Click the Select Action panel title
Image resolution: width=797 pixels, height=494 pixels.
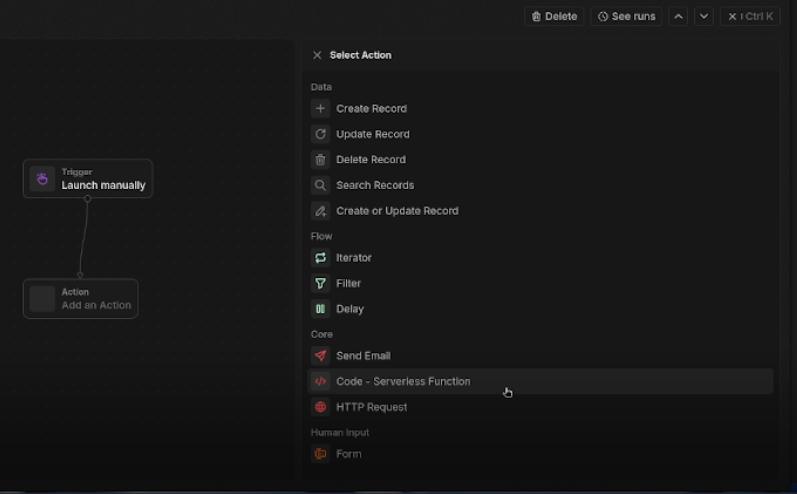tap(360, 55)
